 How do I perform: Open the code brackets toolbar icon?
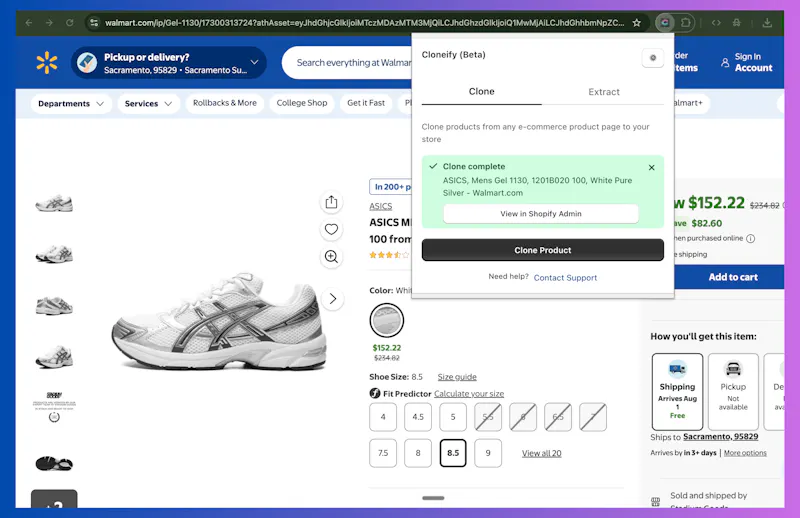pyautogui.click(x=716, y=22)
